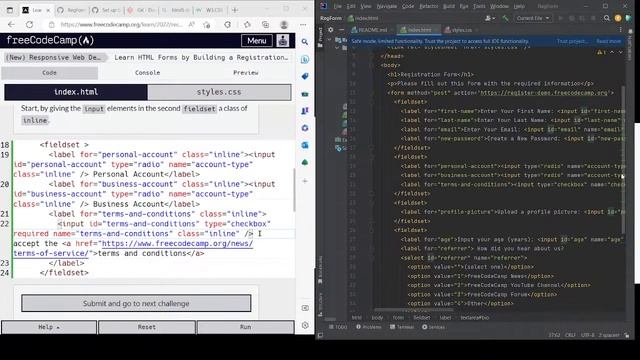Image resolution: width=640 pixels, height=360 pixels.
Task: Click the CRLF line separator status widget
Action: click(x=570, y=335)
